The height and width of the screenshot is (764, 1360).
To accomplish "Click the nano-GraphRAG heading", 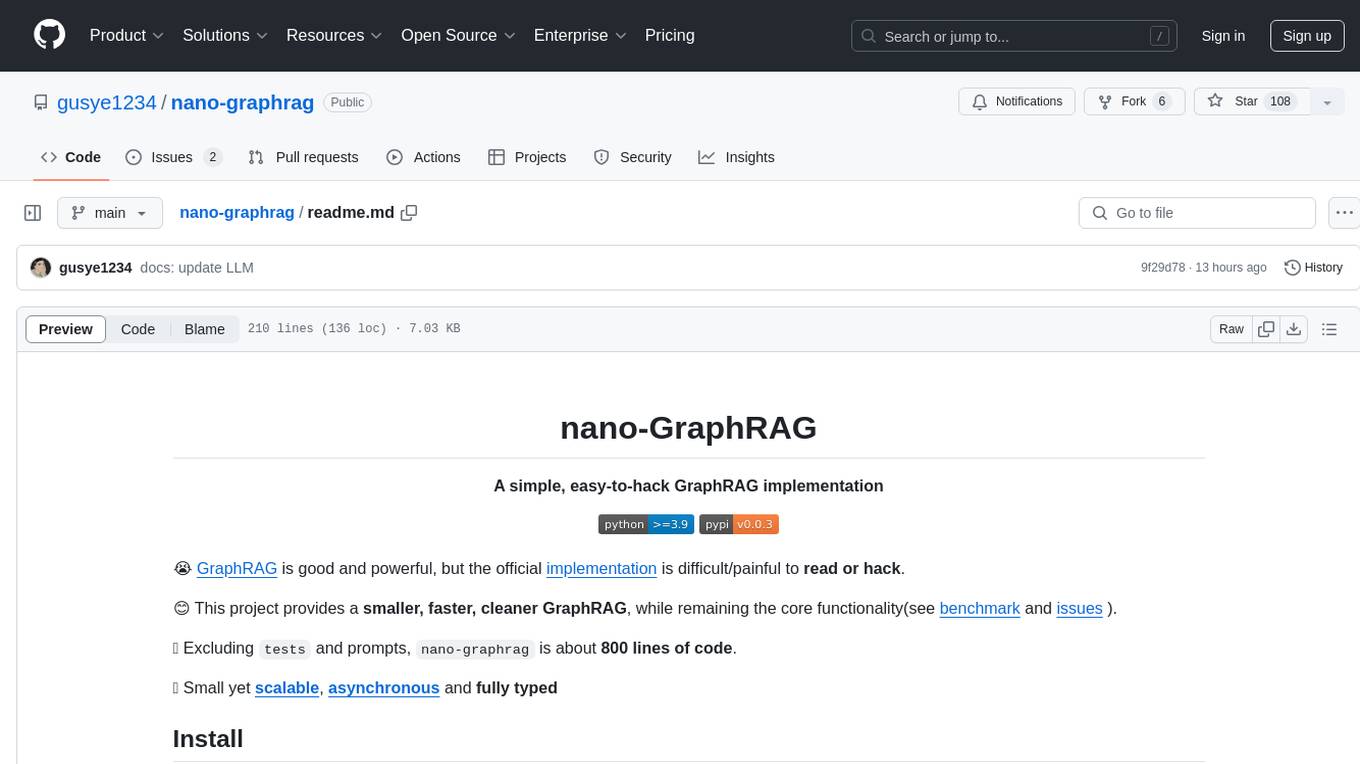I will [689, 428].
